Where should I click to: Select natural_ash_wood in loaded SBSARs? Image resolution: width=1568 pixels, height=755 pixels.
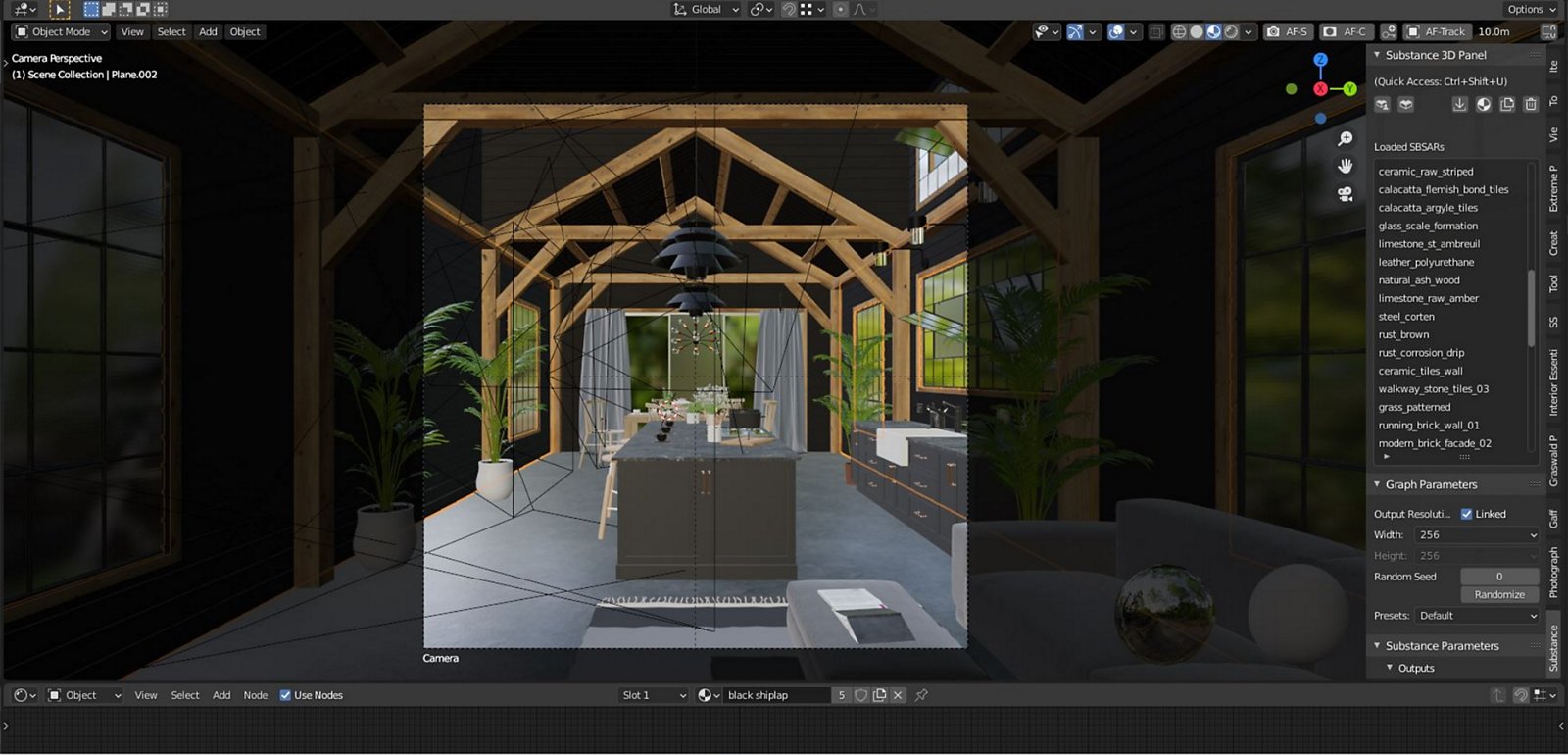[1450, 280]
